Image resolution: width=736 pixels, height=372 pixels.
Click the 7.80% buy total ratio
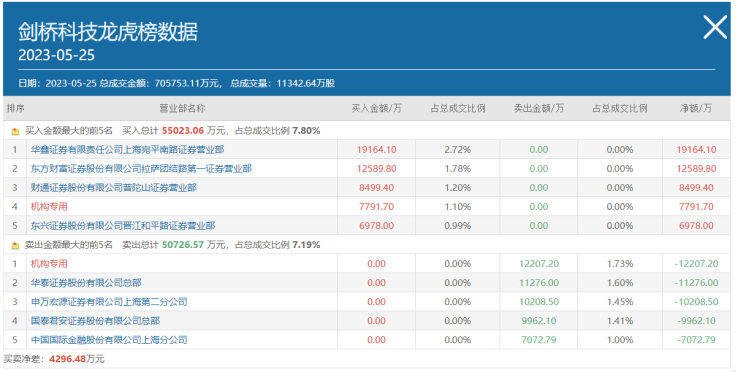(306, 131)
